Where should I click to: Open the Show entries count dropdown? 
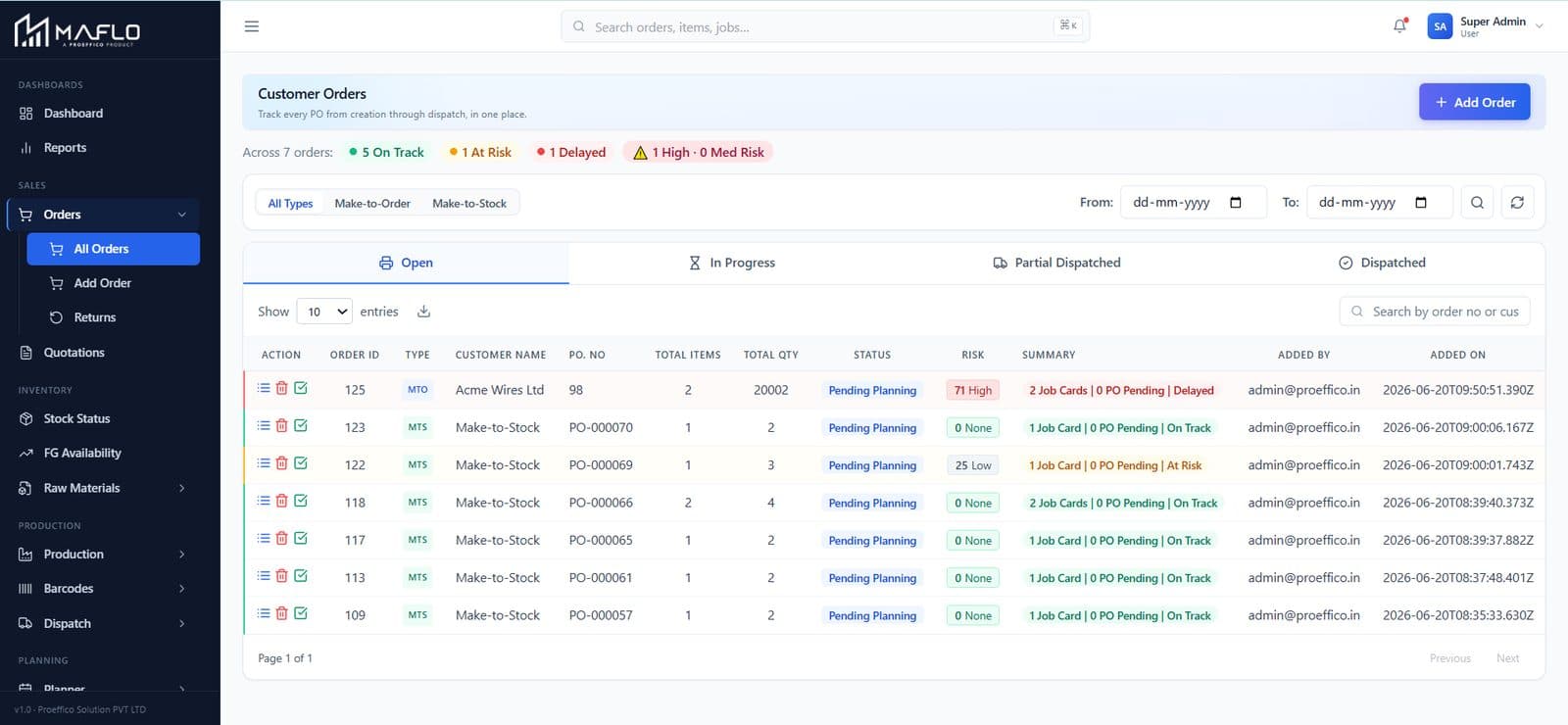click(x=324, y=312)
